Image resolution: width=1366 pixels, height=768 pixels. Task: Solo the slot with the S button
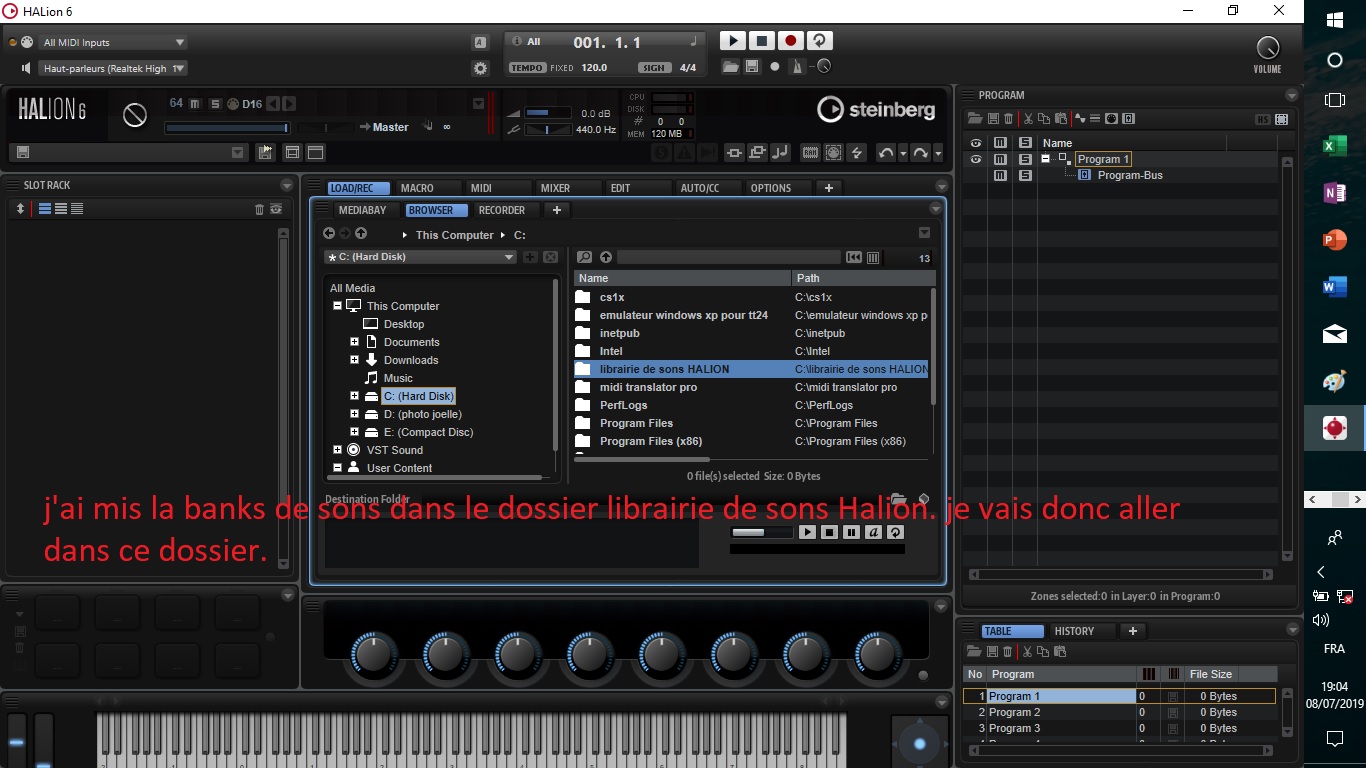pyautogui.click(x=214, y=104)
